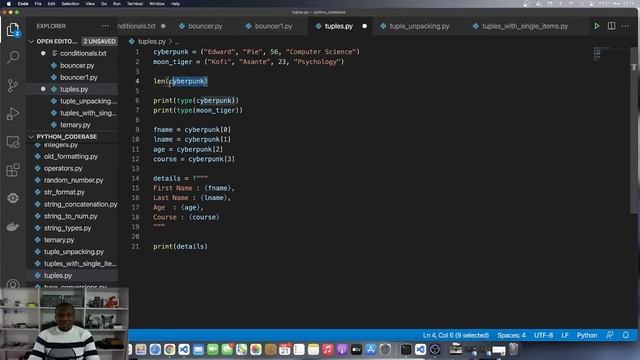Open the Docker whale icon view

[x=13, y=227]
